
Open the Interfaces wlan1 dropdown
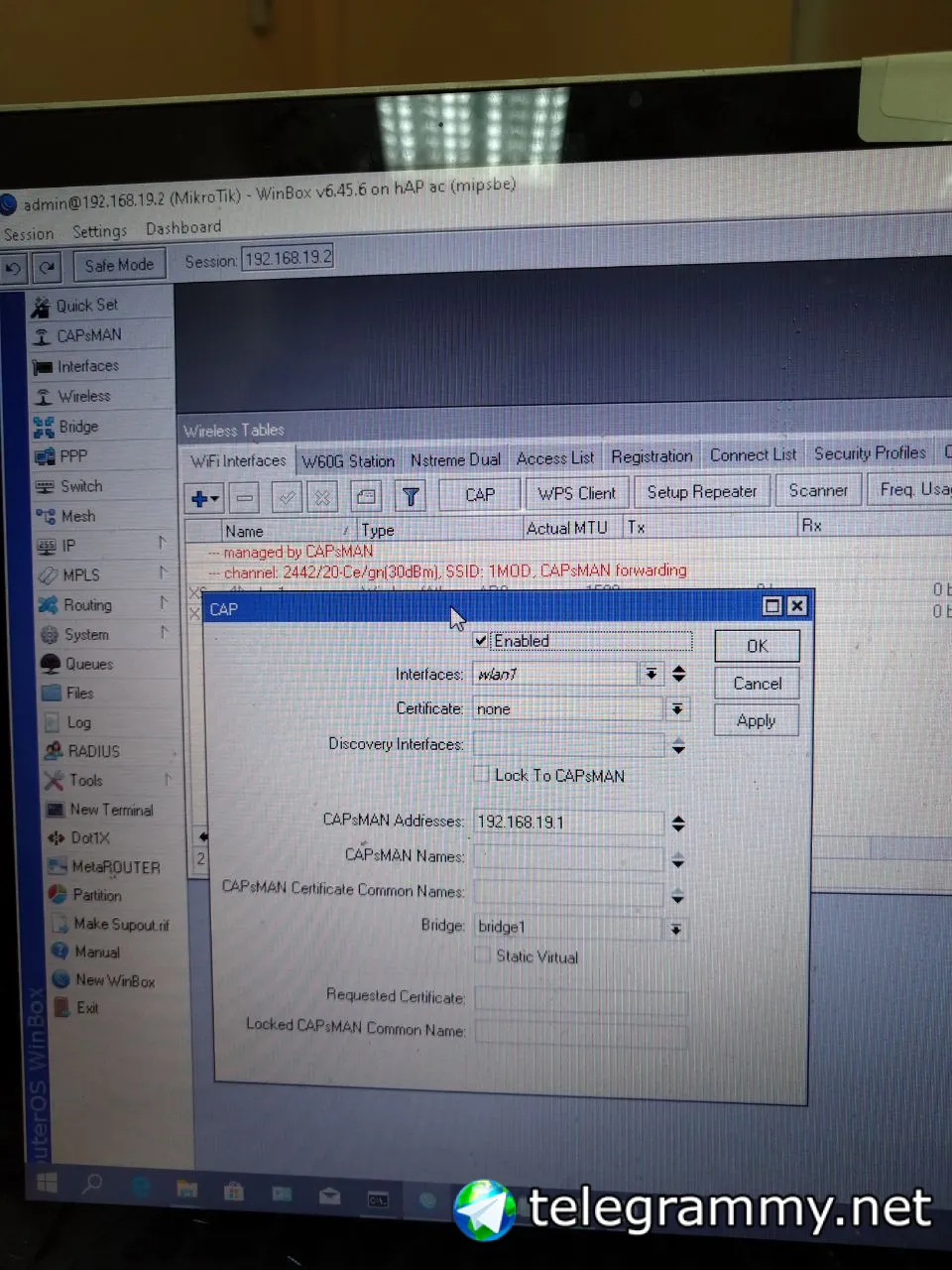tap(651, 674)
